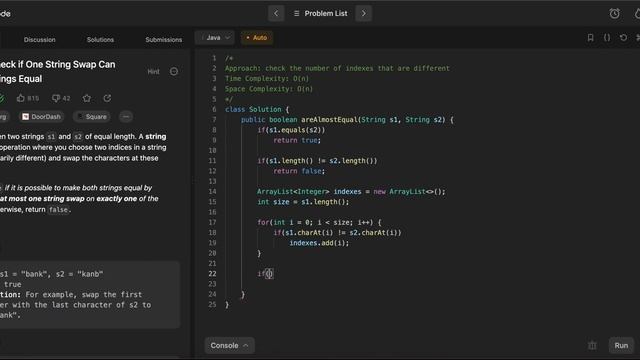Image resolution: width=640 pixels, height=360 pixels.
Task: Select the Square company tag
Action: click(x=92, y=117)
